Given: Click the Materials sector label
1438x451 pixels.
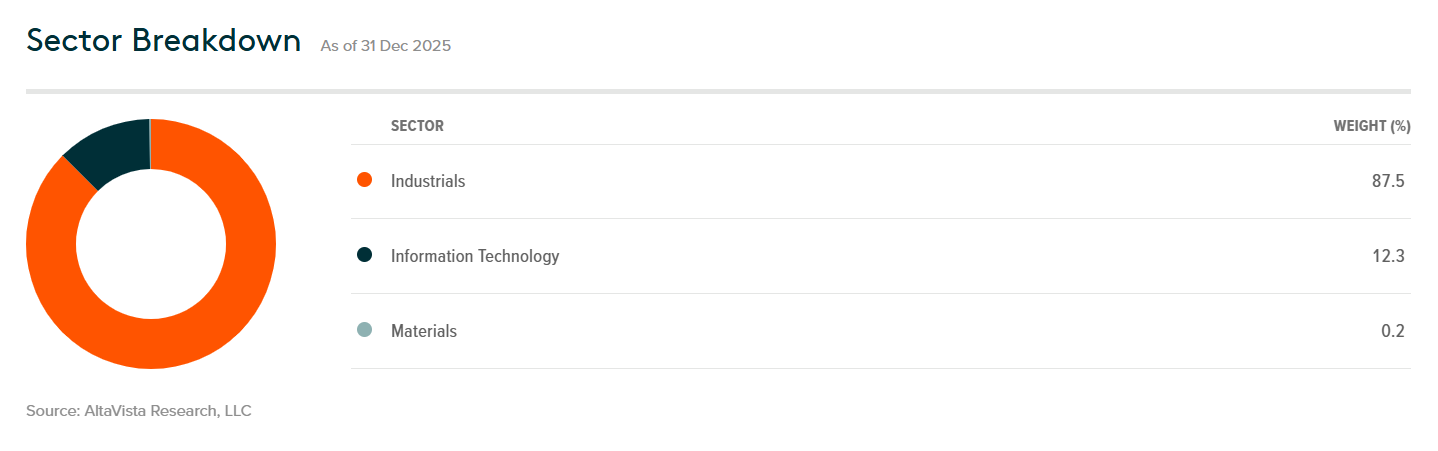Looking at the screenshot, I should click(424, 331).
